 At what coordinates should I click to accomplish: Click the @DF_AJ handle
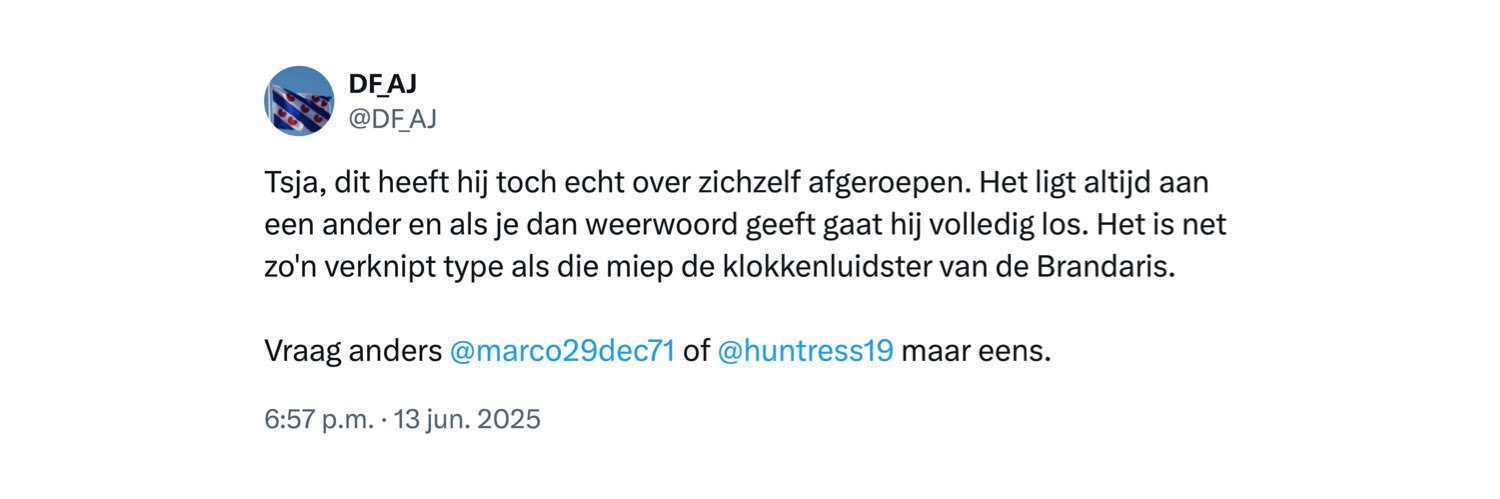point(392,119)
